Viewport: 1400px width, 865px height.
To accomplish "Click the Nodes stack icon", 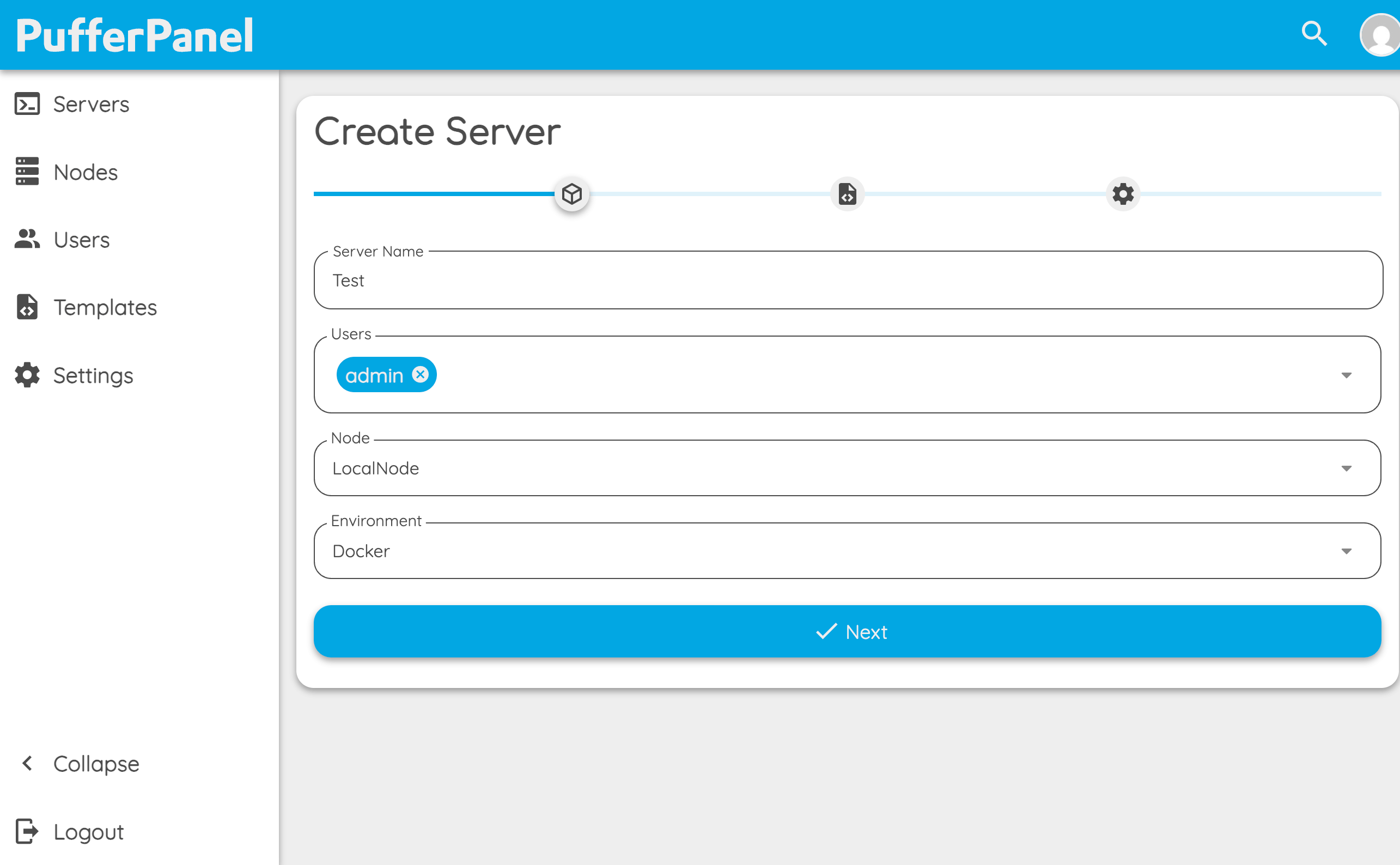I will 27,172.
